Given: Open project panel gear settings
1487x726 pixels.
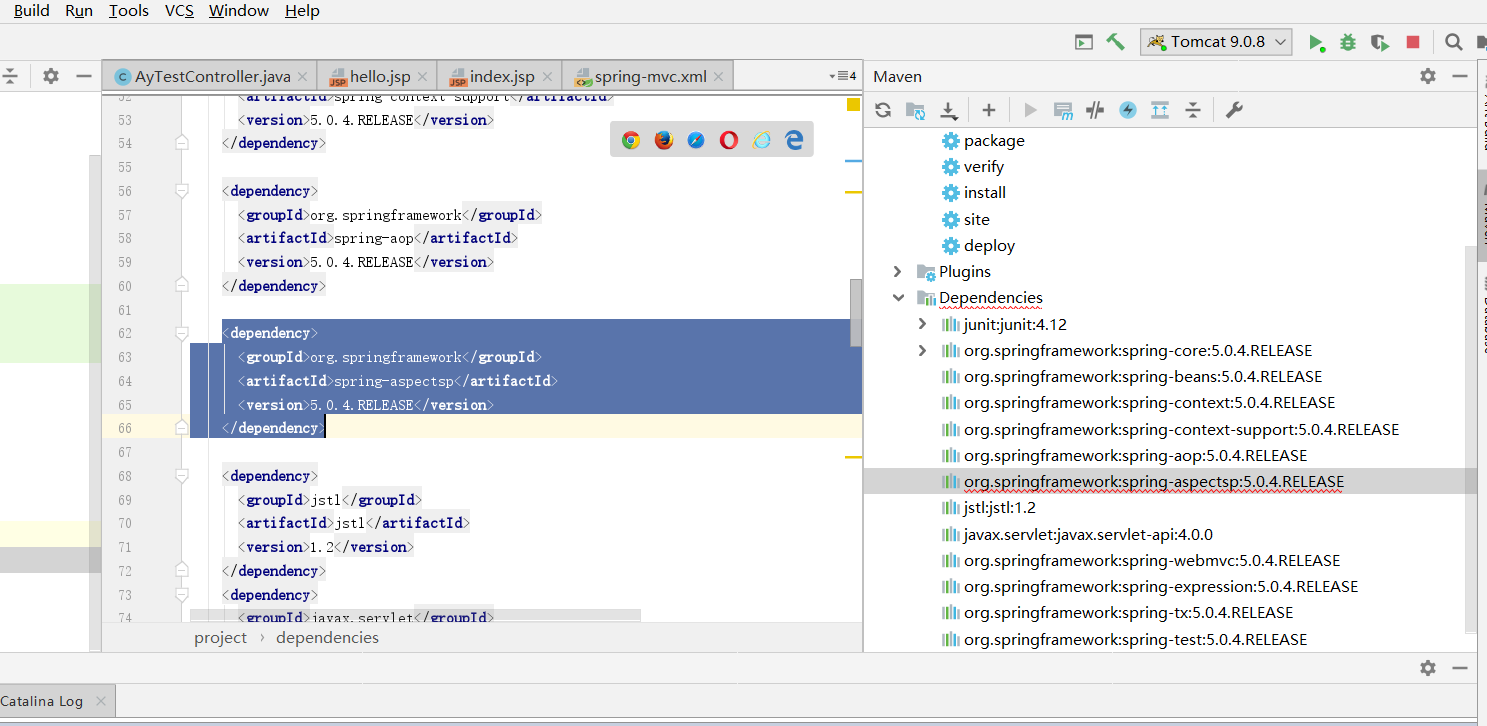Looking at the screenshot, I should pyautogui.click(x=51, y=76).
